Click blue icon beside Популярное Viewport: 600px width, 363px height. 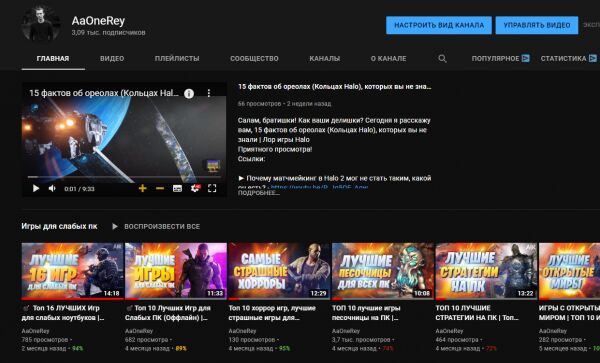(525, 58)
